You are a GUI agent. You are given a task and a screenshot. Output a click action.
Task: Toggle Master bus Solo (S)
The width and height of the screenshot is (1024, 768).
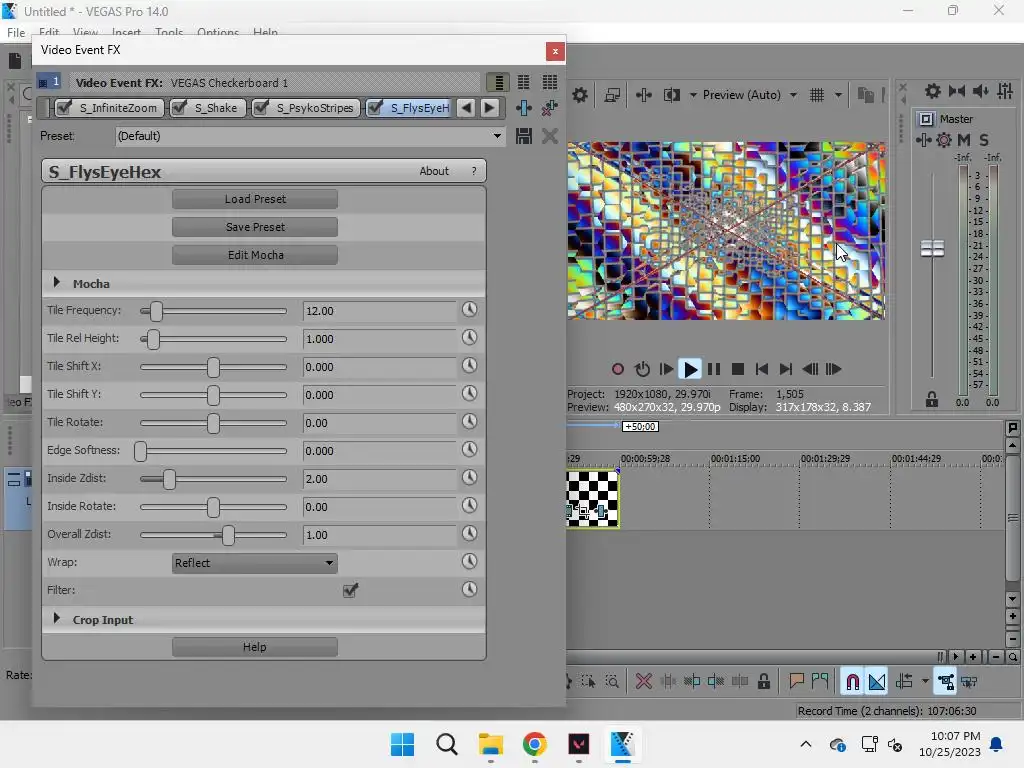[x=984, y=140]
